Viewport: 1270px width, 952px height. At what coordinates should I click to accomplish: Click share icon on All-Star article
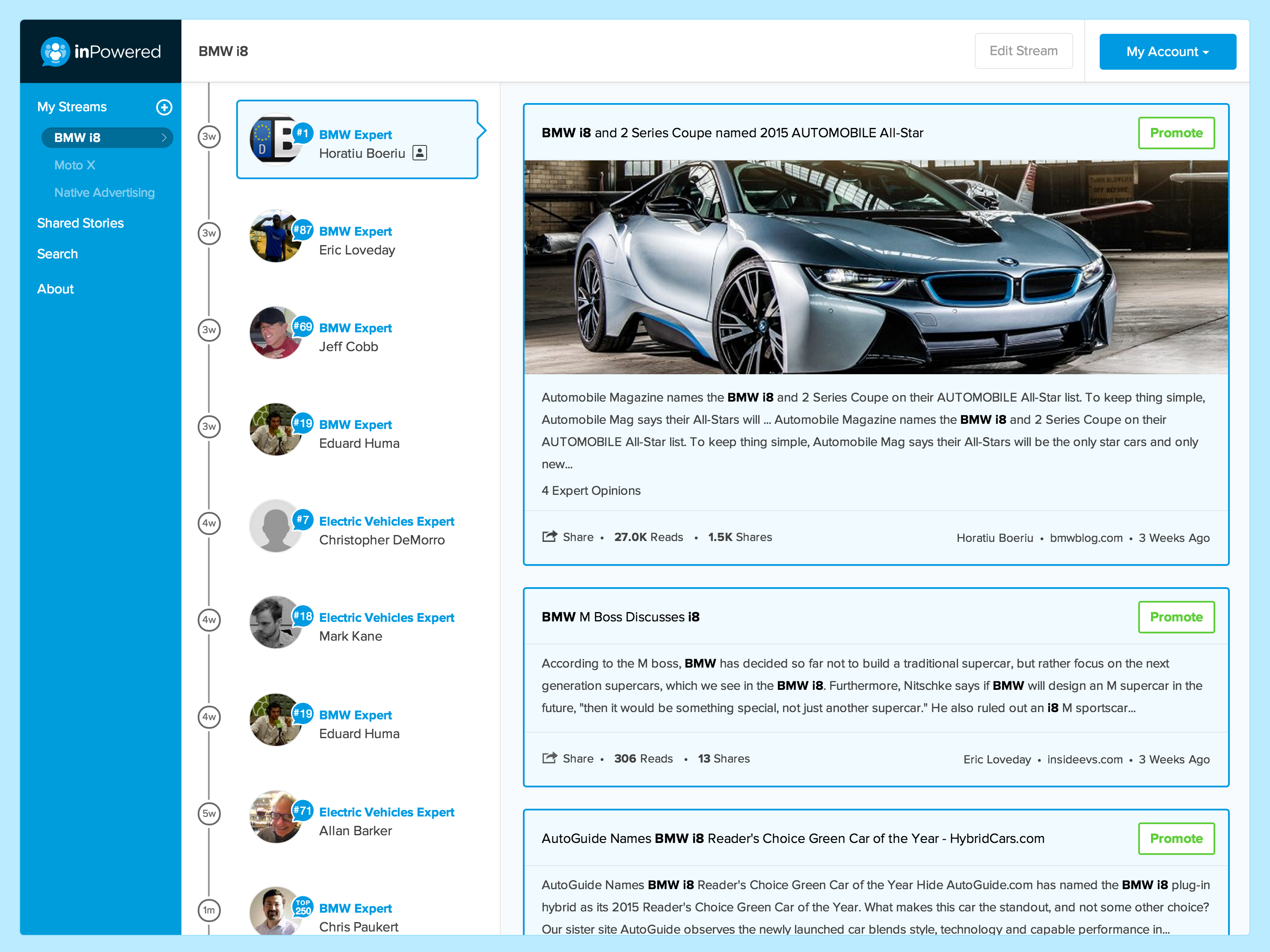(549, 537)
